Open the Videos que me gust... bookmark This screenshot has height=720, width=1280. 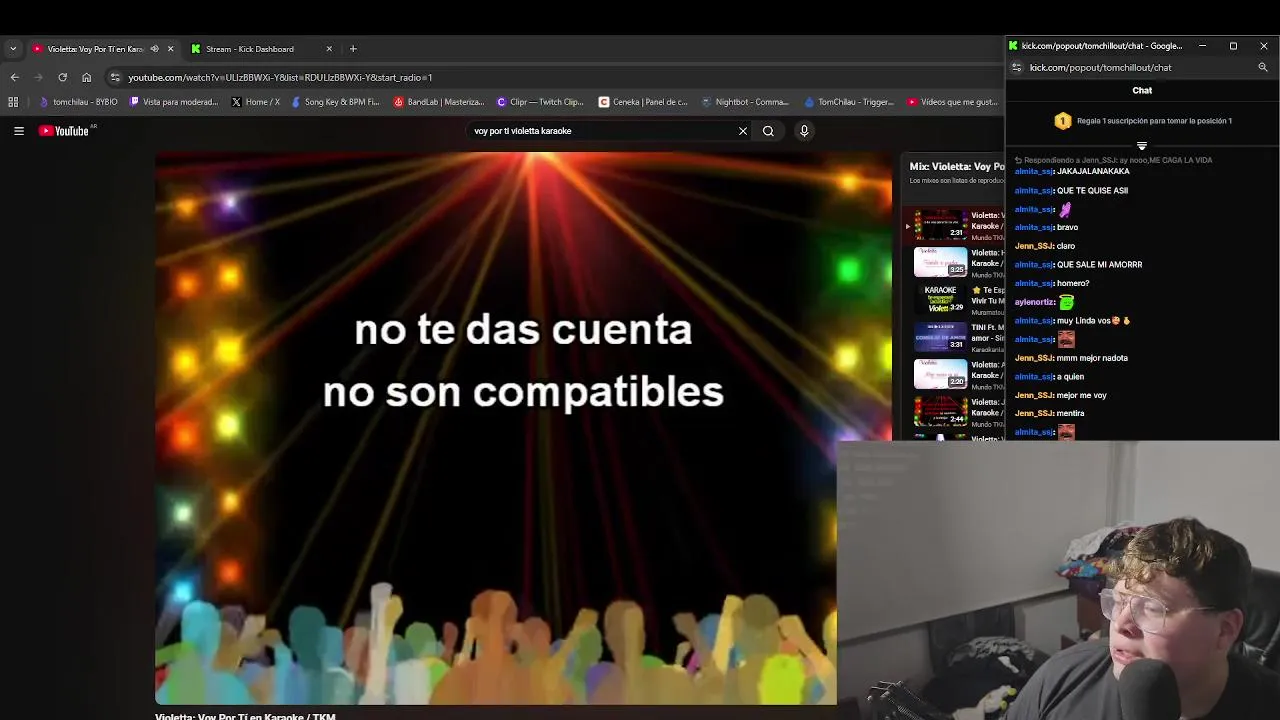952,102
